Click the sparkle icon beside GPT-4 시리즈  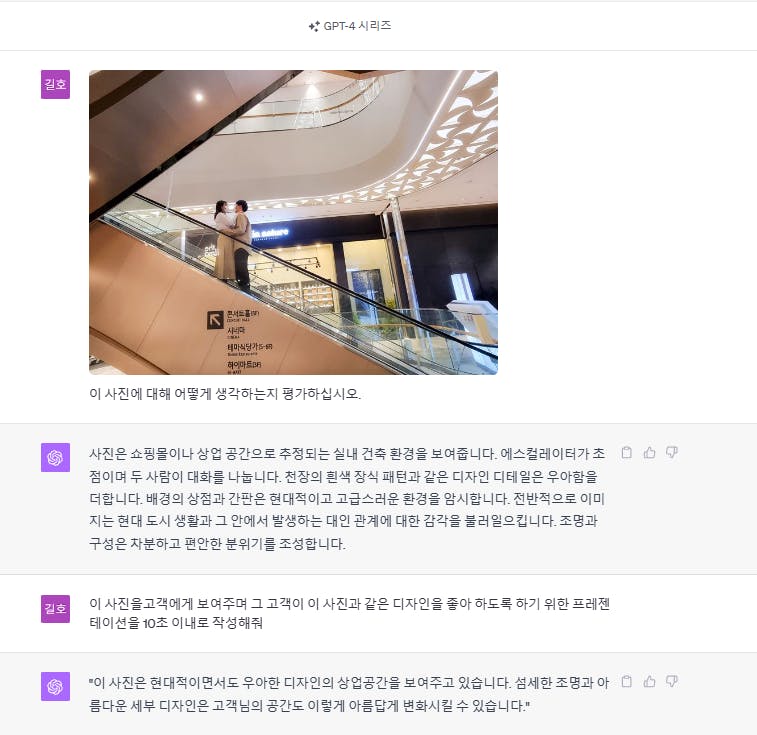coord(314,27)
